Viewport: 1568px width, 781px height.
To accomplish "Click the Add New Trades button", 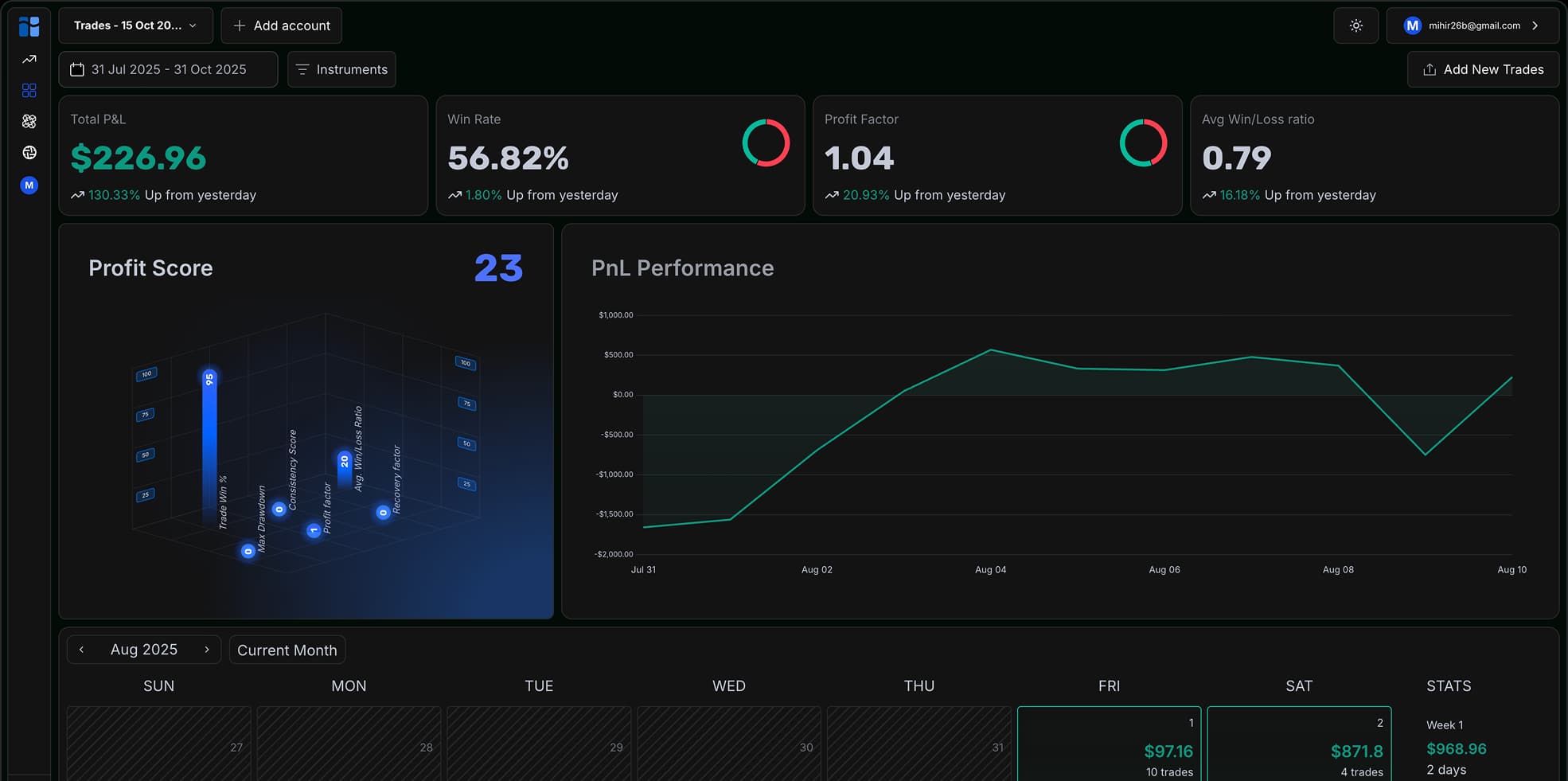I will (x=1483, y=69).
